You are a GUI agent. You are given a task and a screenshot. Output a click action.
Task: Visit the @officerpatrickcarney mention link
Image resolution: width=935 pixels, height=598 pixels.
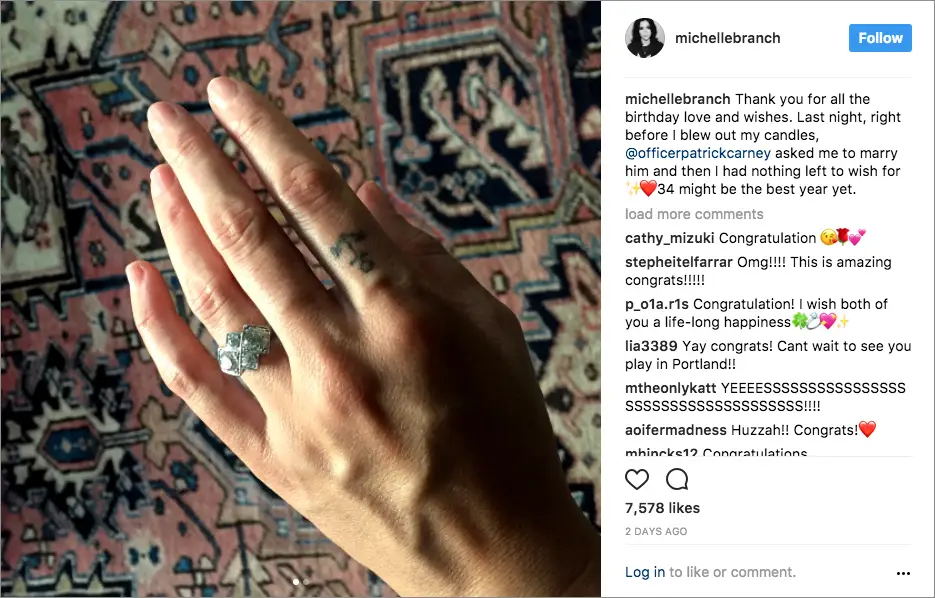tap(698, 153)
